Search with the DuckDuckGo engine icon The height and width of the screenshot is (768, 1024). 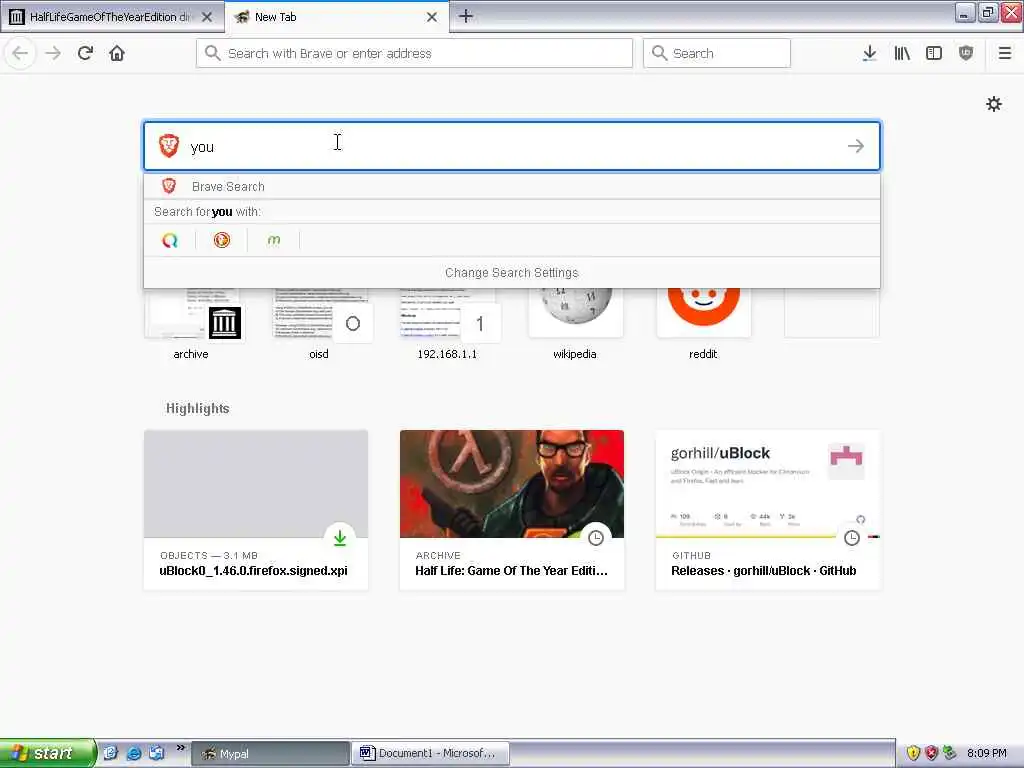[222, 240]
